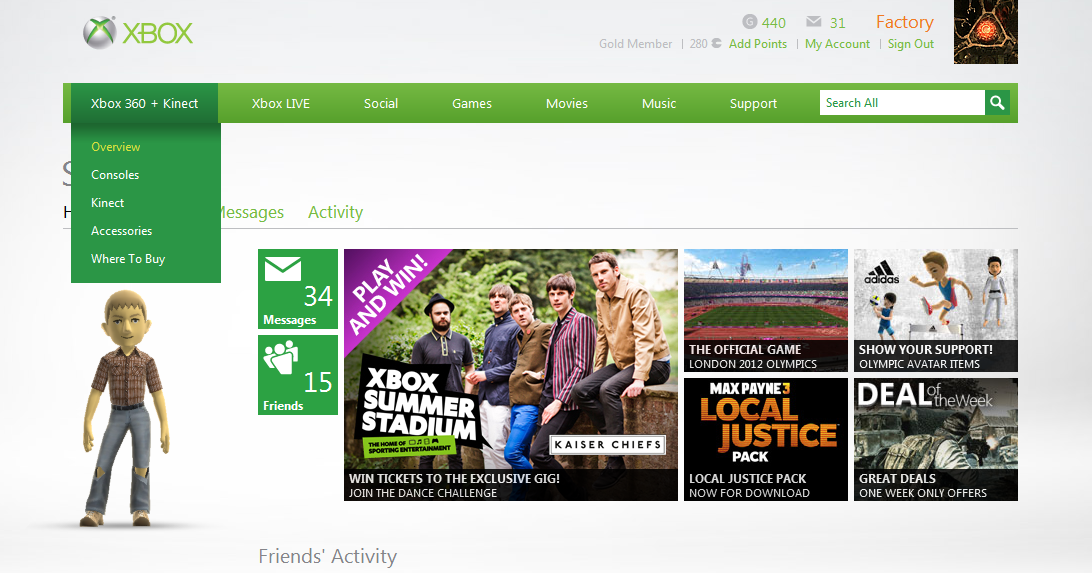Click the search magnifier button
The image size is (1092, 573).
[x=997, y=103]
